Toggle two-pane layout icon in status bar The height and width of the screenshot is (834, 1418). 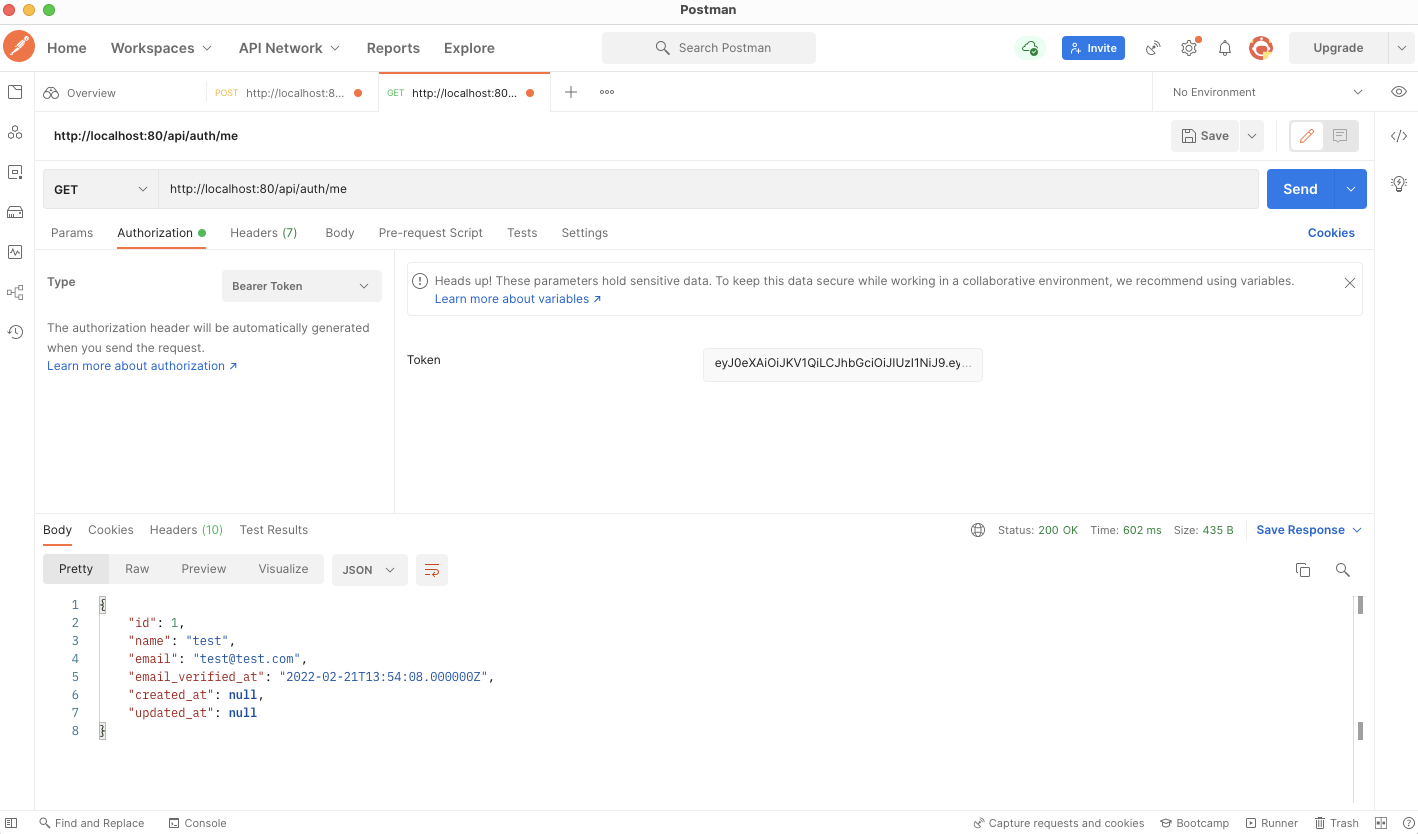[x=1382, y=823]
